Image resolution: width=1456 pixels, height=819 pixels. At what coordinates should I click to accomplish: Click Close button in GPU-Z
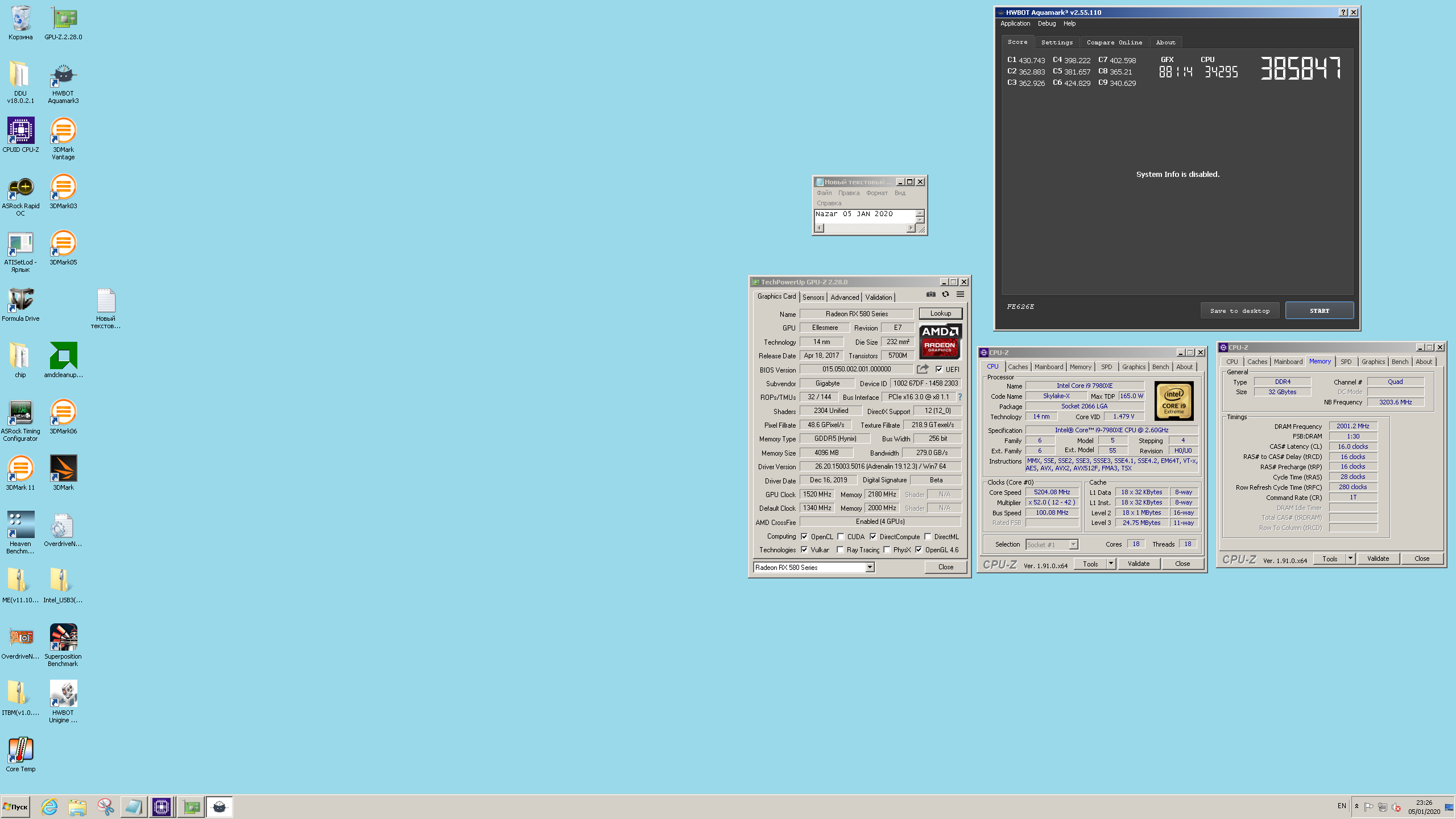pos(946,567)
